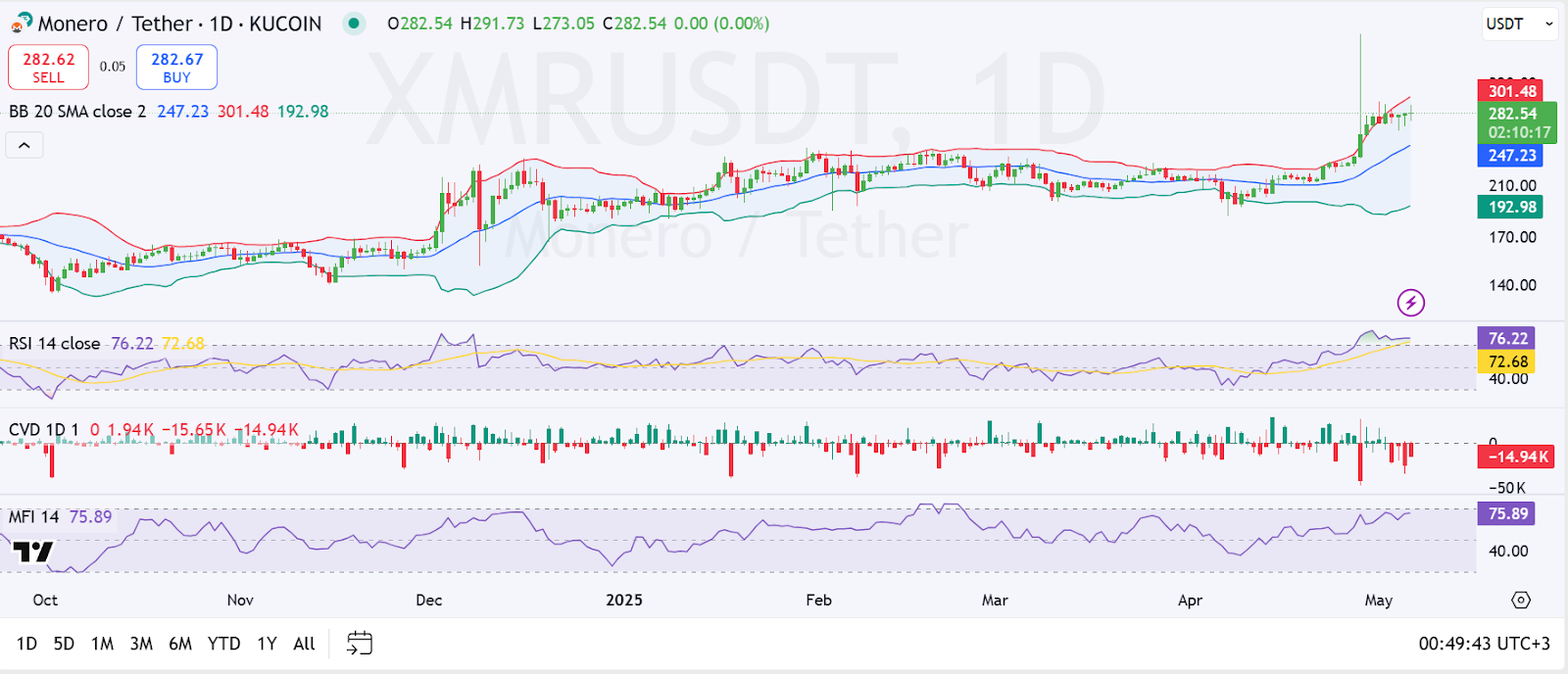Viewport: 1568px width, 674px height.
Task: Select the CVD 1D 1 indicator label
Action: tap(43, 430)
